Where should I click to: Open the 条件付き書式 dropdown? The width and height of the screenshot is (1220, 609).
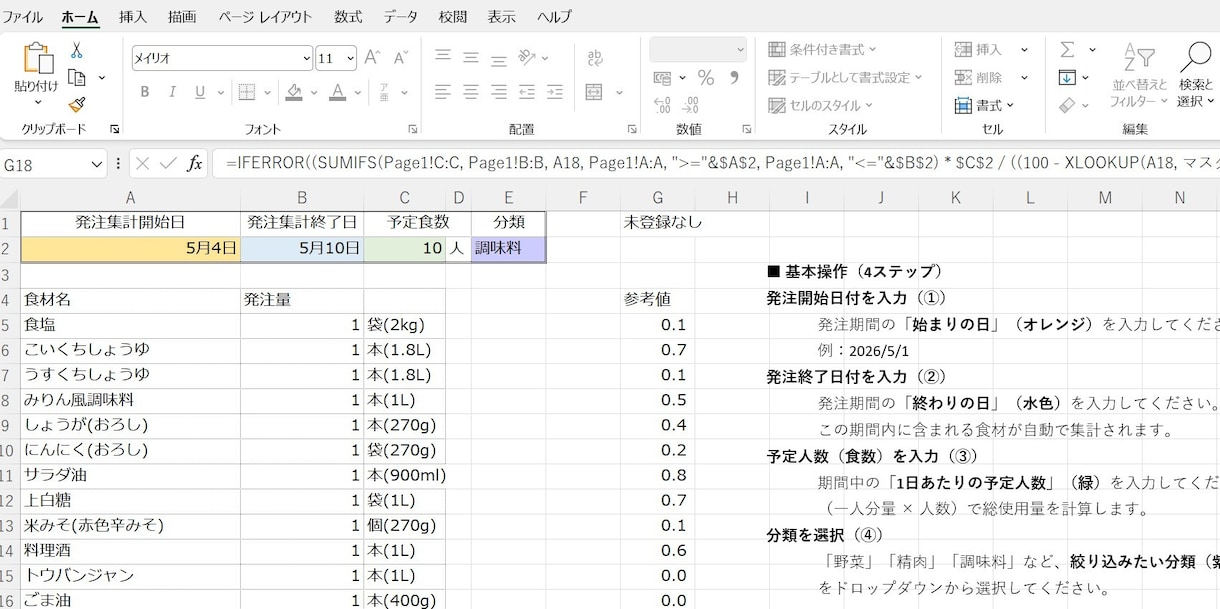822,49
